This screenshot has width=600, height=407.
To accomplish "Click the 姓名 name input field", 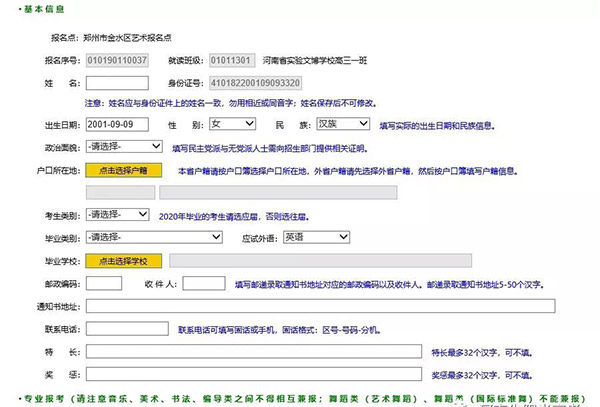I will (x=143, y=81).
